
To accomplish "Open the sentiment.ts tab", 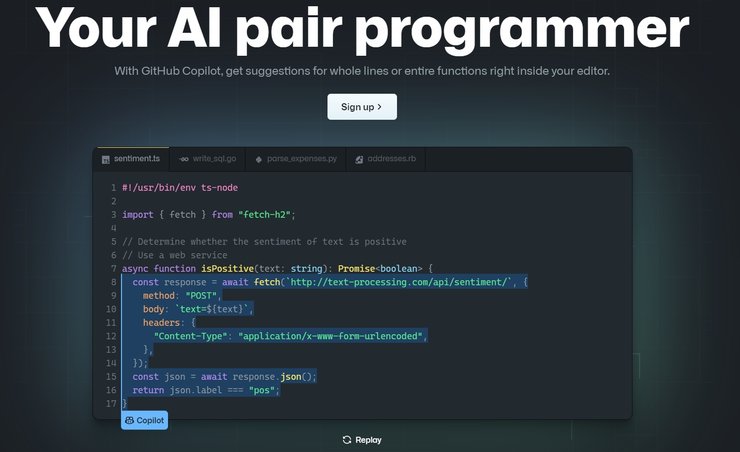I will [x=131, y=159].
